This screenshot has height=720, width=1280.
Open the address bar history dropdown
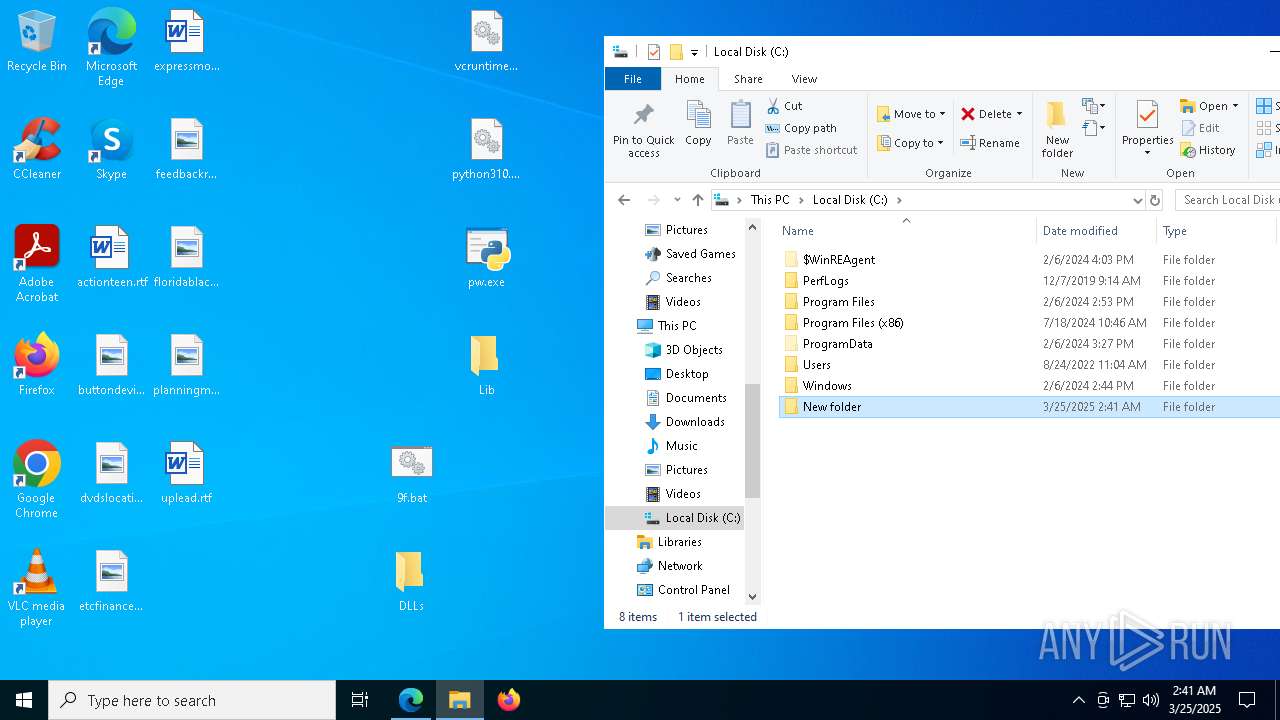click(1137, 200)
